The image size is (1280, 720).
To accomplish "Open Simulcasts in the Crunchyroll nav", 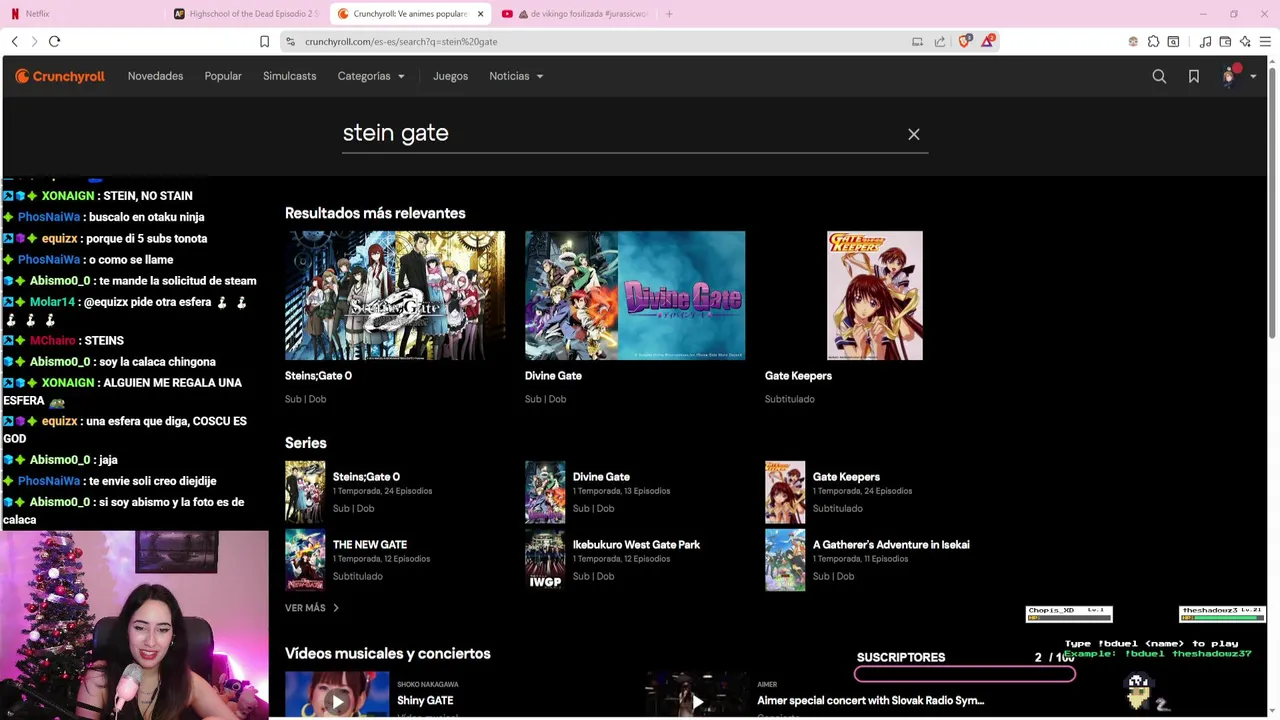I will click(x=289, y=76).
